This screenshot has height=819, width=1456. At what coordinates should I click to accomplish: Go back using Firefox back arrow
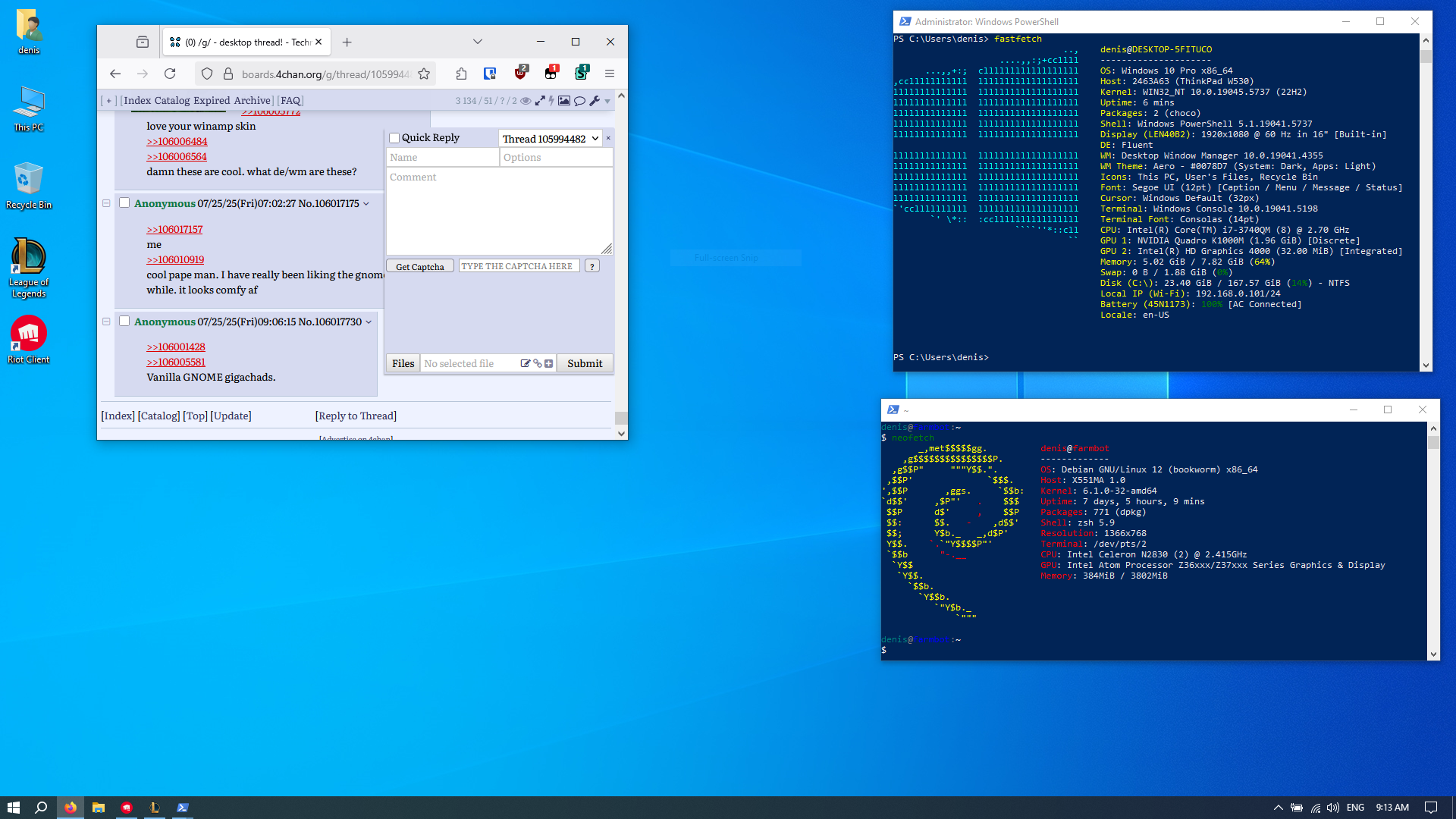pos(115,74)
